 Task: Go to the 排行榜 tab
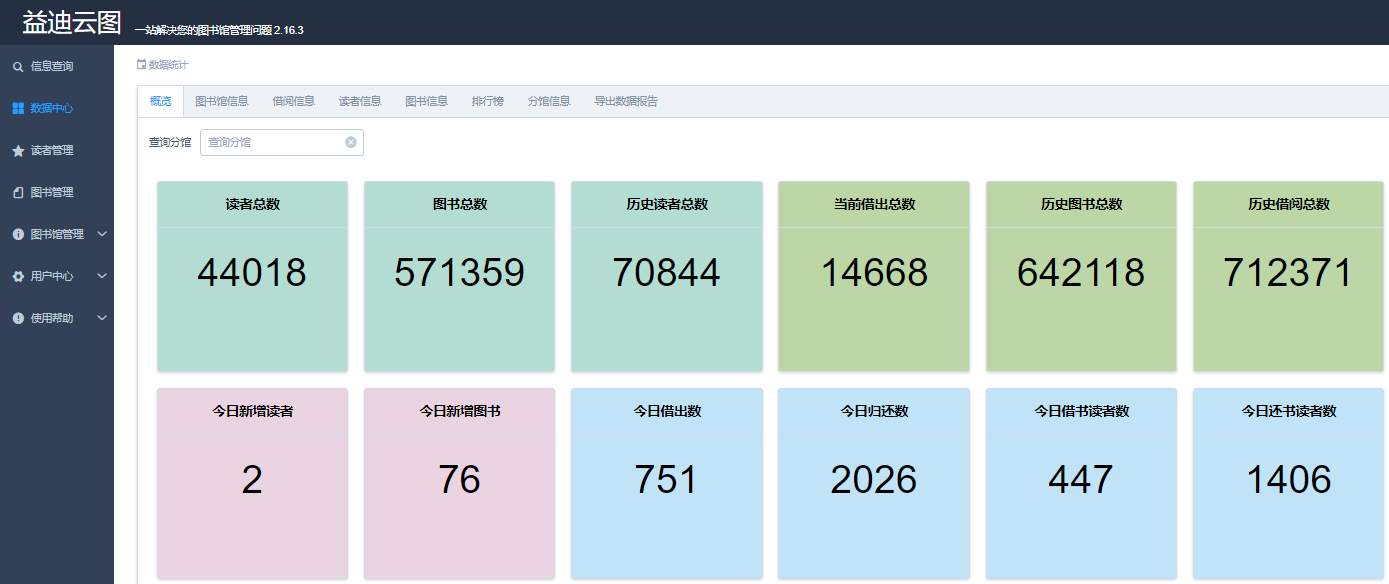487,101
